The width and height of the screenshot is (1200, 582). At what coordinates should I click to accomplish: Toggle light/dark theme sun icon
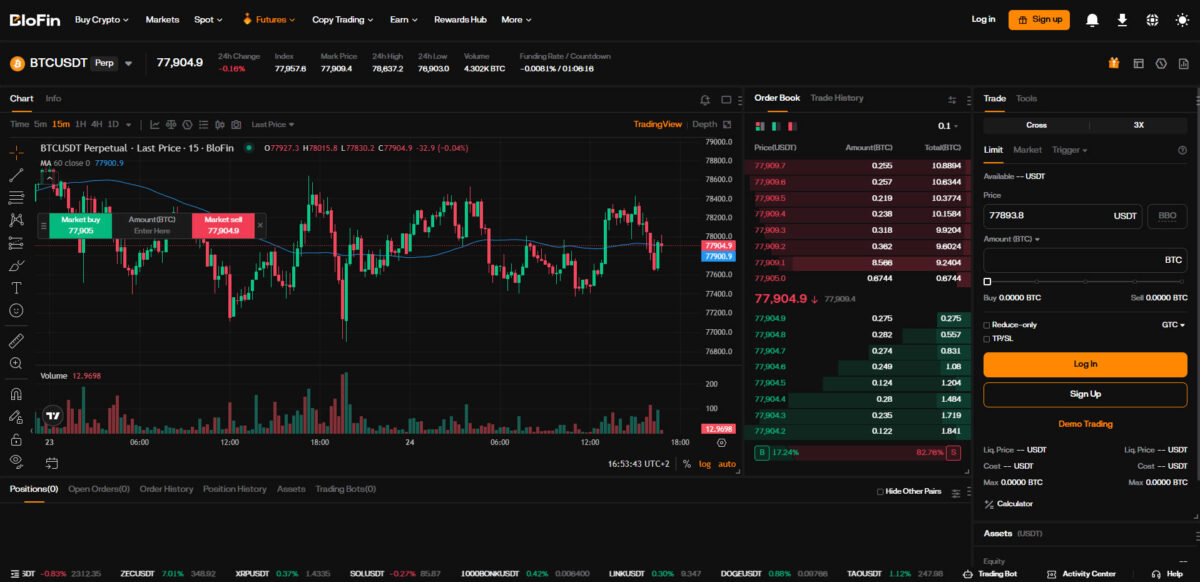[x=1183, y=19]
